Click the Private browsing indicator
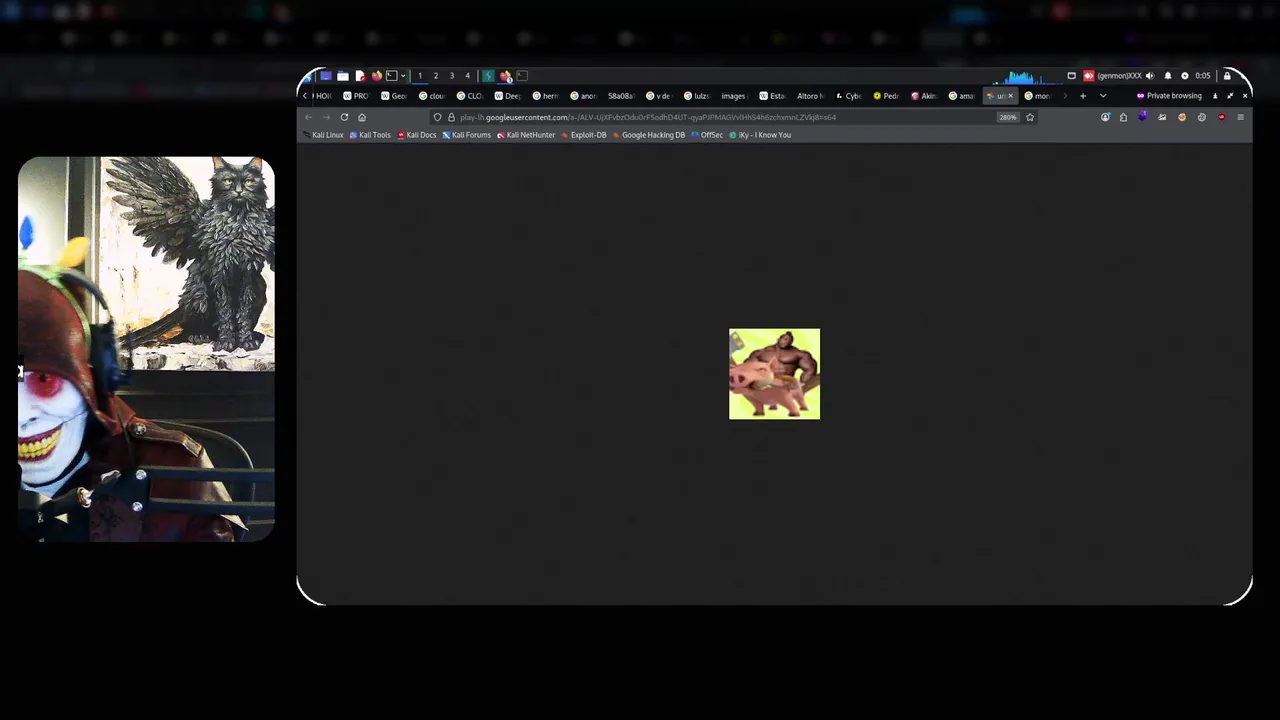The image size is (1280, 720). [1169, 96]
